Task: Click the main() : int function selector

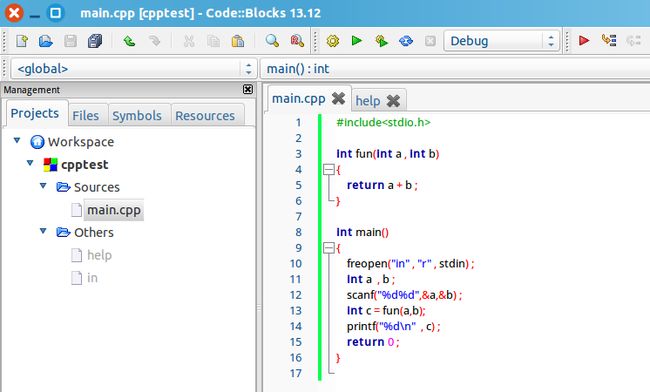Action: [x=454, y=68]
